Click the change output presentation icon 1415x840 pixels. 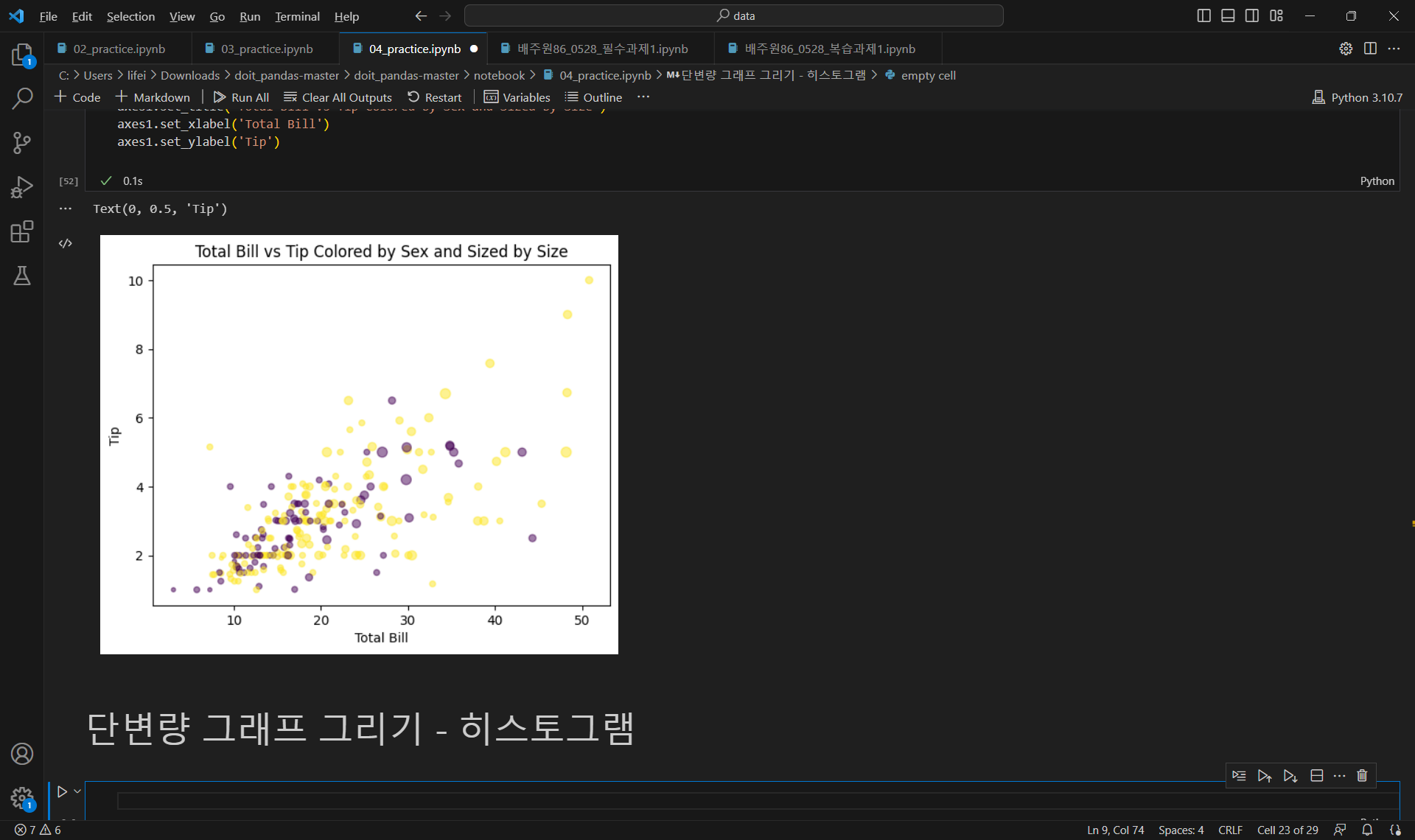[x=66, y=243]
